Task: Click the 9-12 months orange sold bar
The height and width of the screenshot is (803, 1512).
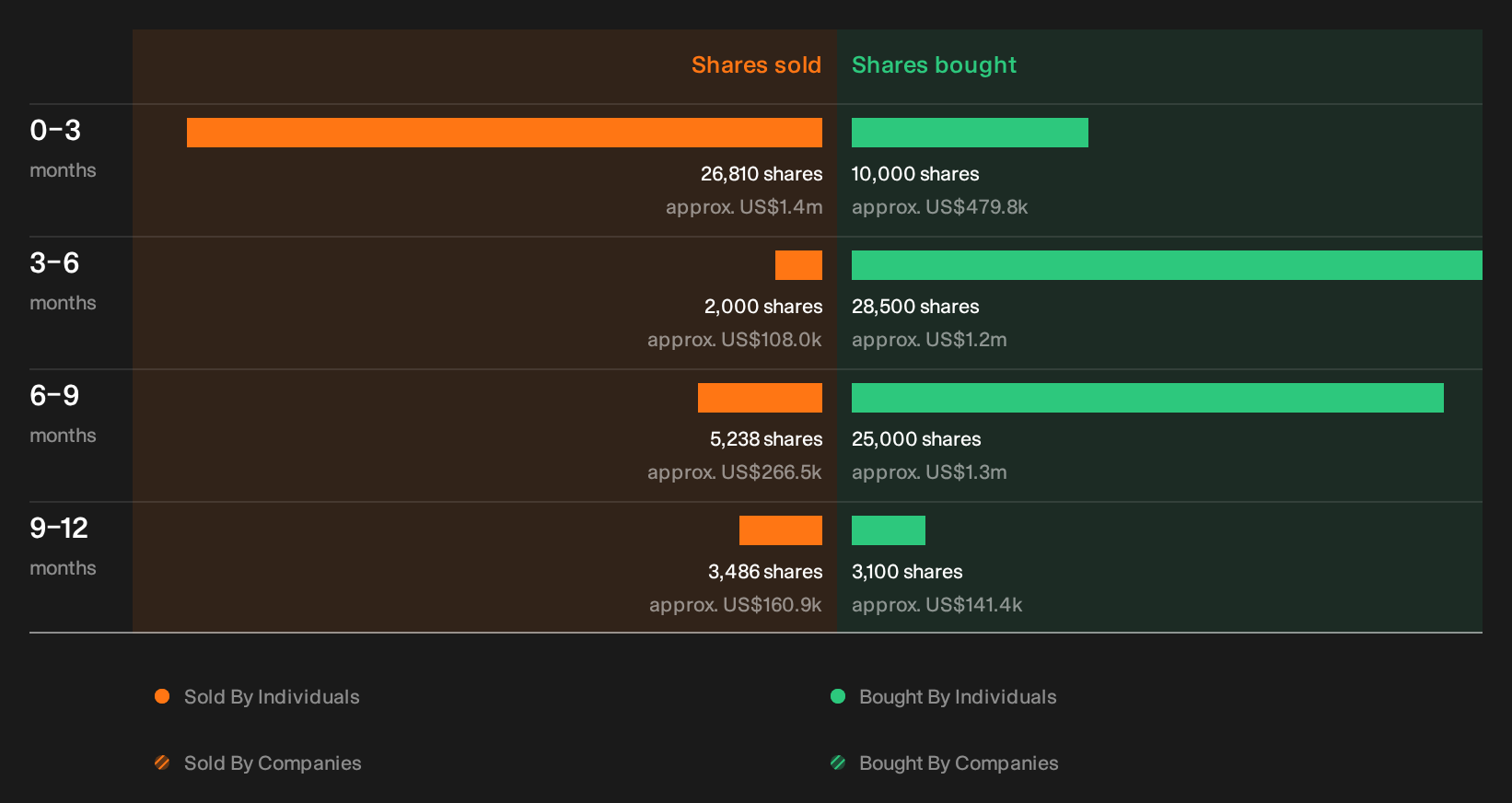Action: 781,530
